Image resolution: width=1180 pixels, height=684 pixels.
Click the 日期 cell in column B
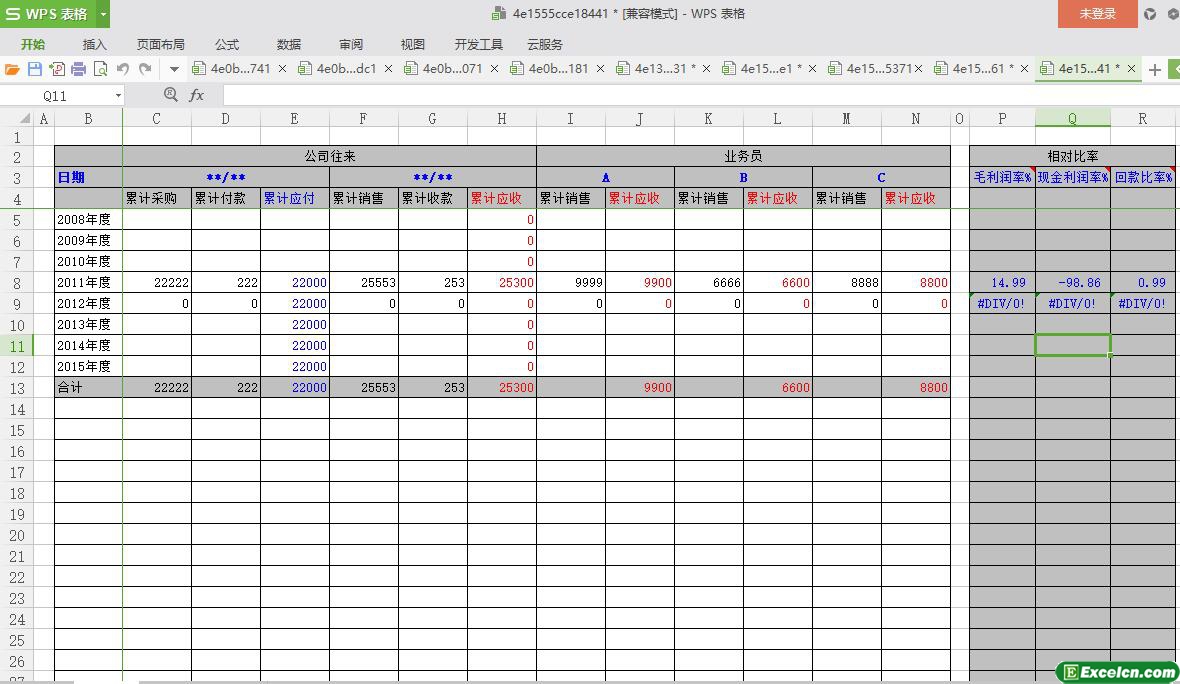point(88,178)
